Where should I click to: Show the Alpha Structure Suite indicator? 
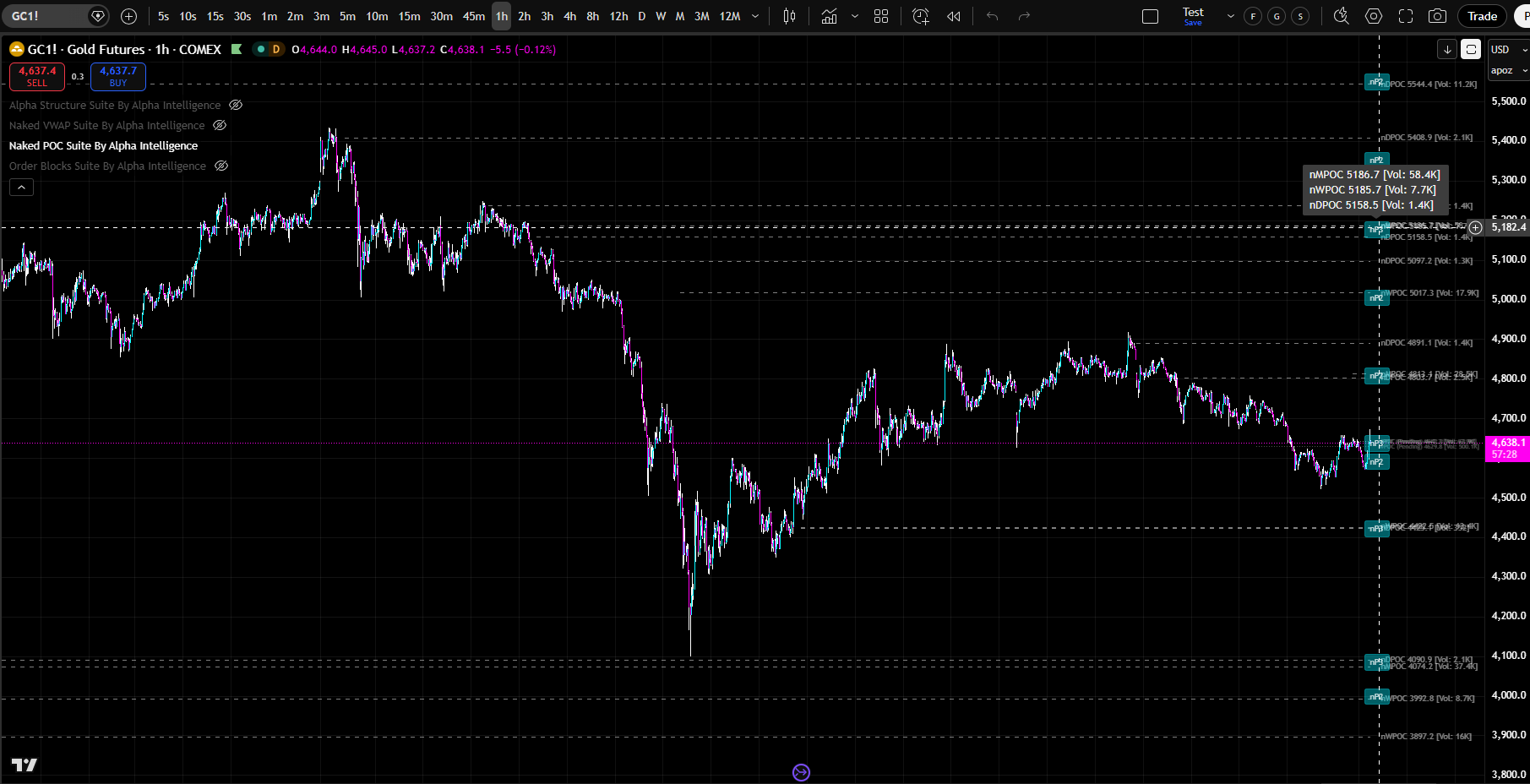click(x=236, y=105)
